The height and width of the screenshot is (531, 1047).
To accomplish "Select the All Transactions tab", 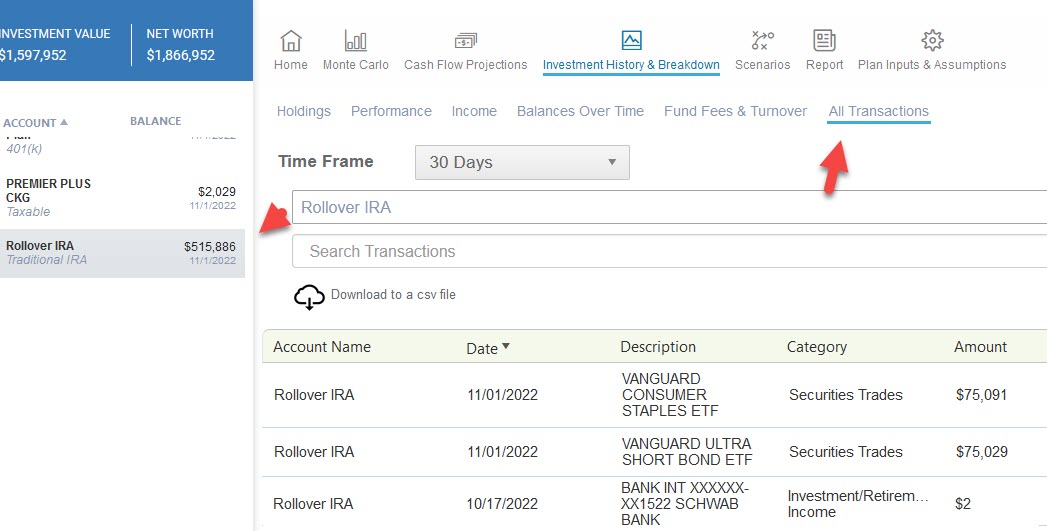I will click(879, 111).
